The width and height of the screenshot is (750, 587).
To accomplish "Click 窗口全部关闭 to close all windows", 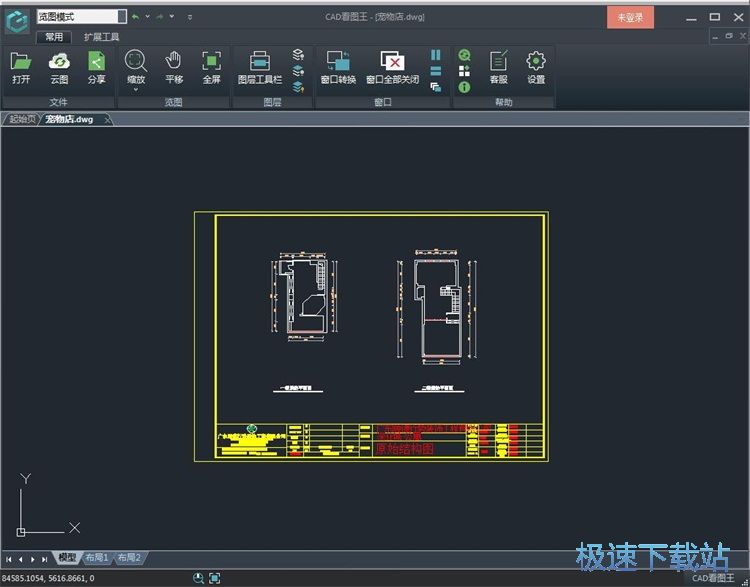I will (x=392, y=66).
